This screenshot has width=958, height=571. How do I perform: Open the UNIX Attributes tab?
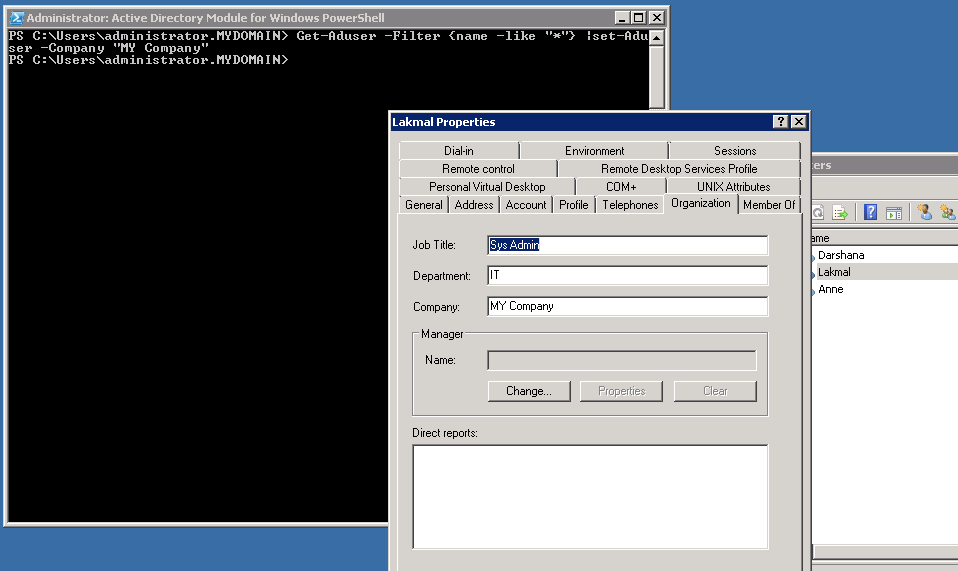(734, 187)
